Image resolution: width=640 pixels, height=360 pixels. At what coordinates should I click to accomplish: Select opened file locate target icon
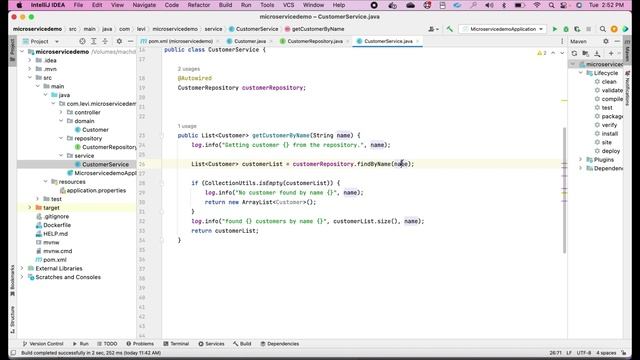tap(82, 41)
